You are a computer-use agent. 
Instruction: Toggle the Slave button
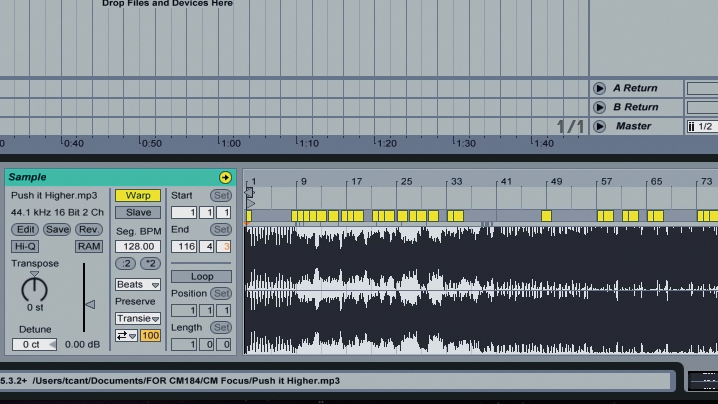[x=138, y=212]
